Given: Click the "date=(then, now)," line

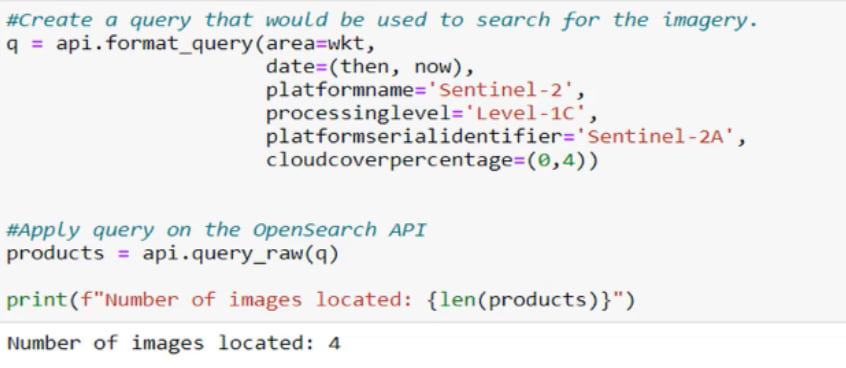Looking at the screenshot, I should [x=370, y=67].
